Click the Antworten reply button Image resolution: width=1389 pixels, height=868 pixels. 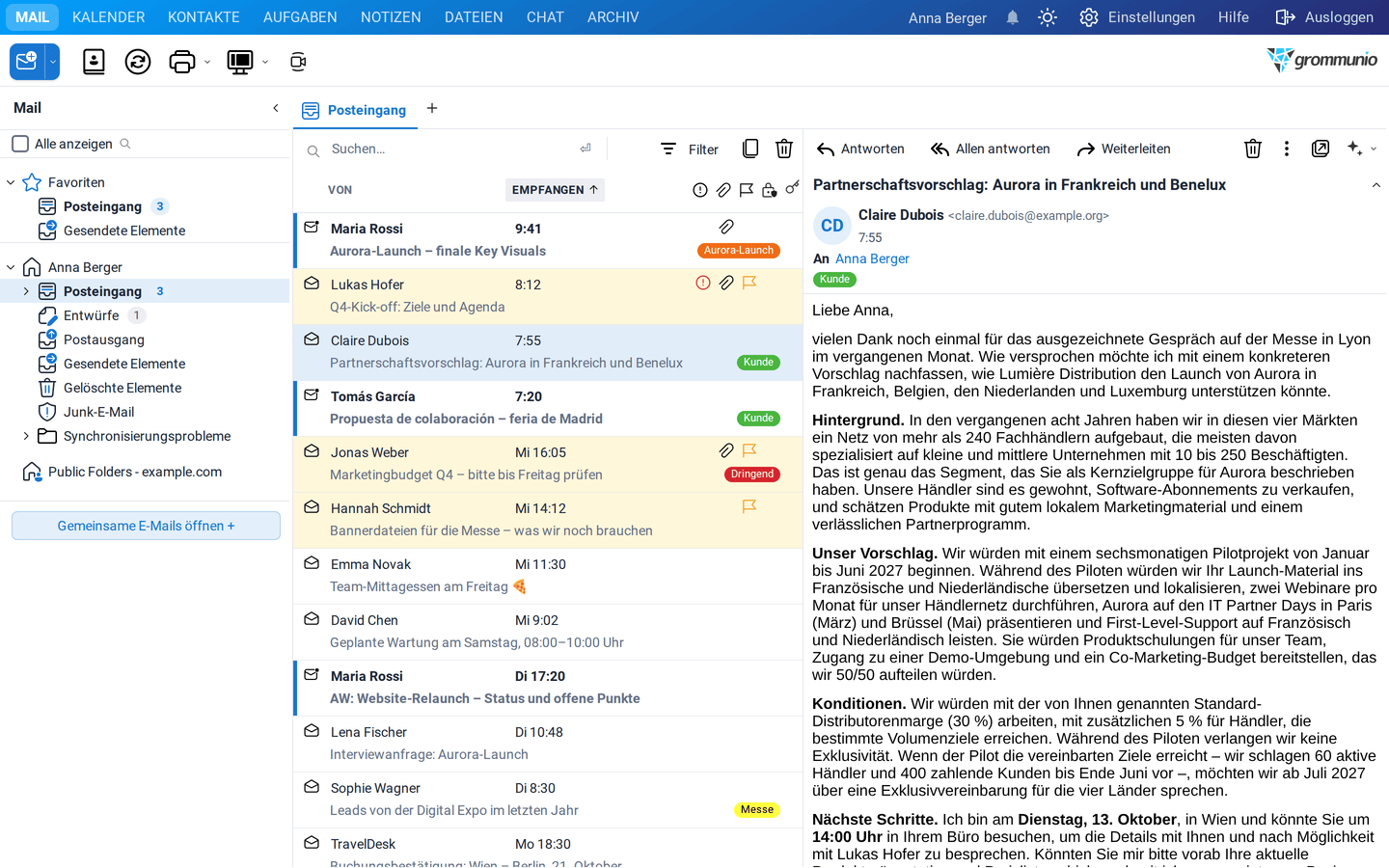click(860, 149)
